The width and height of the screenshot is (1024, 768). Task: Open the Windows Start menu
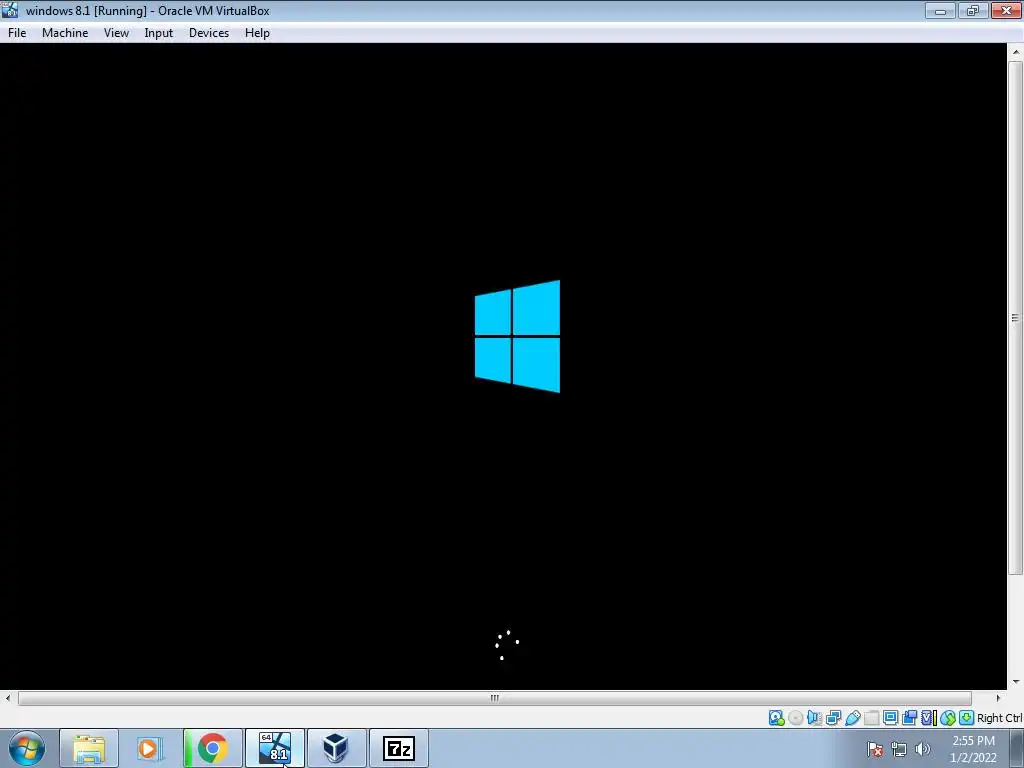click(x=27, y=748)
